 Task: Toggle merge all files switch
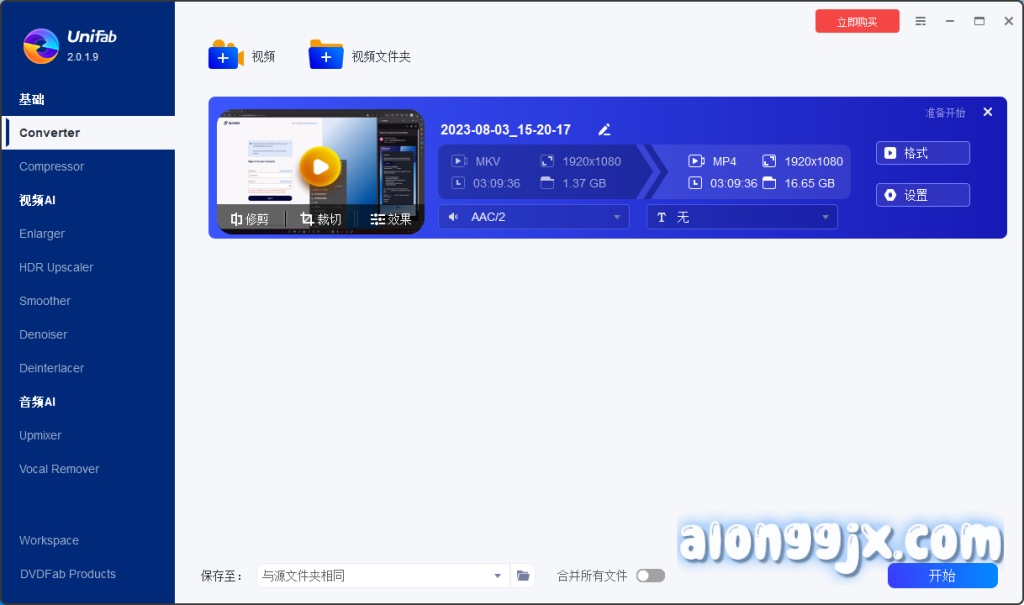650,575
